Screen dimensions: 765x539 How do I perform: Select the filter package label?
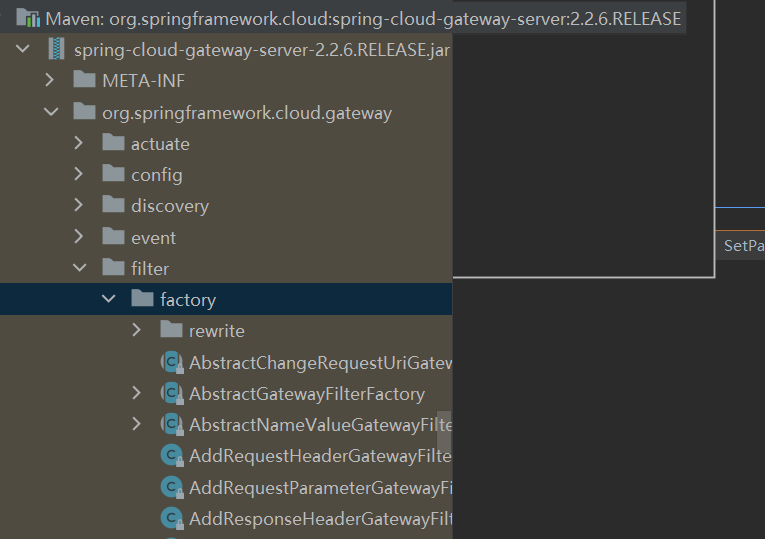150,269
